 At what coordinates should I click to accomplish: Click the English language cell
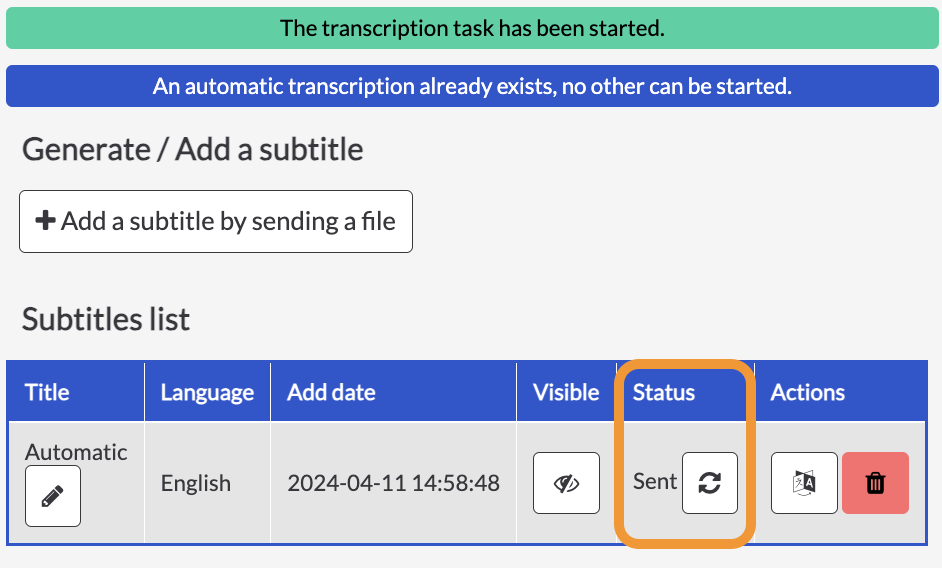coord(195,483)
